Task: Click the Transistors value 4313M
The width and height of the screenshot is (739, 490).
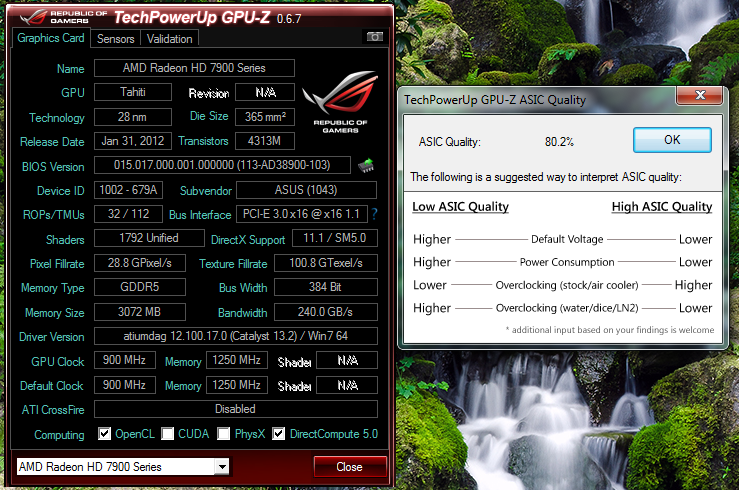Action: (265, 141)
